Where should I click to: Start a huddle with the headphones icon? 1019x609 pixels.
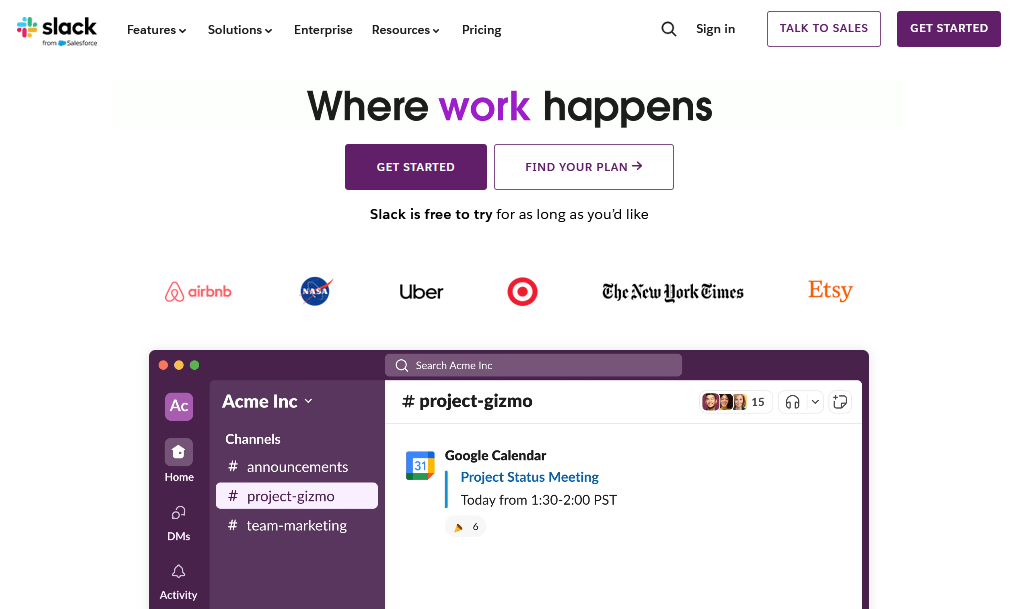(x=793, y=401)
